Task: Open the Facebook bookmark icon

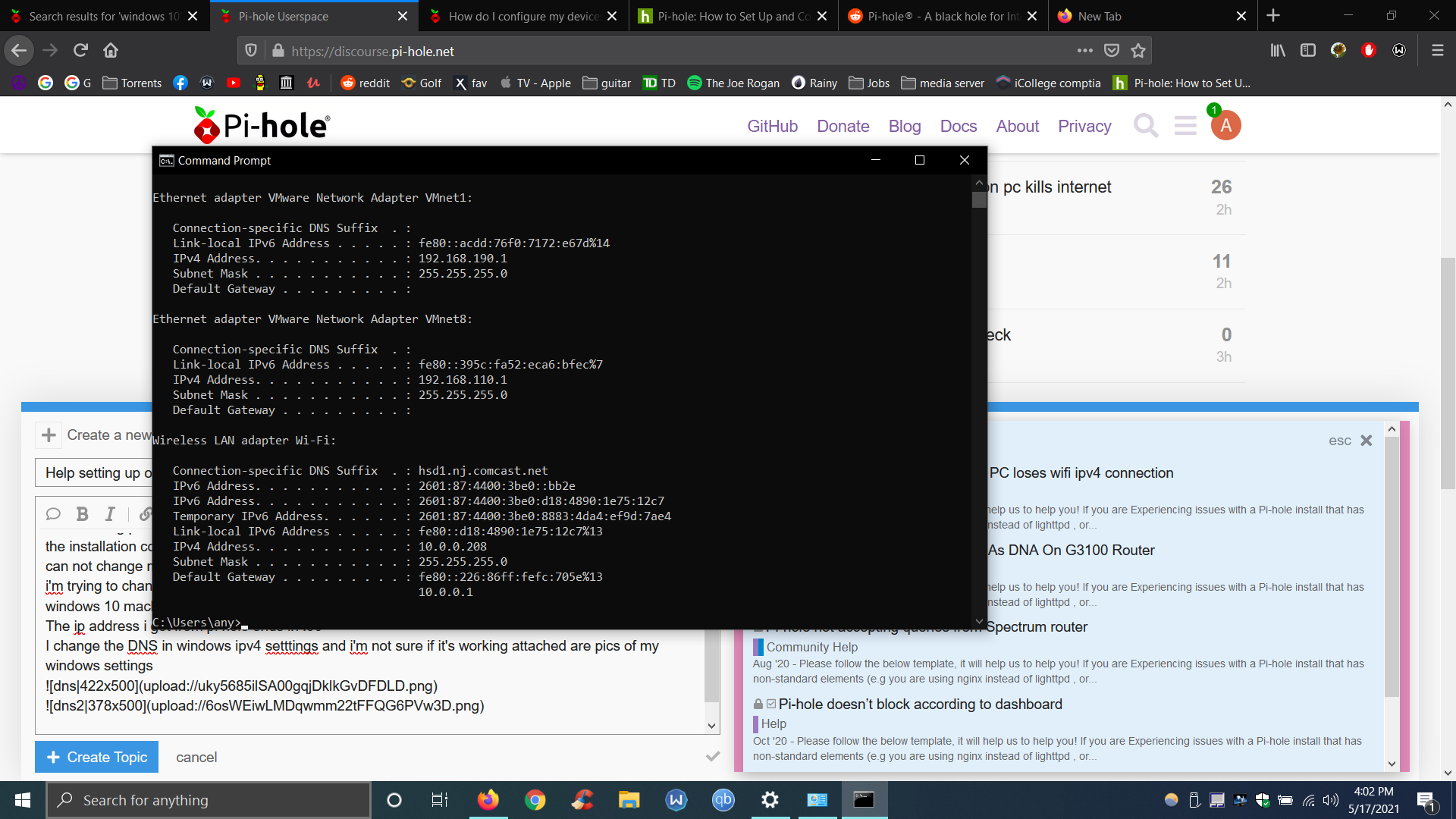Action: (x=180, y=83)
